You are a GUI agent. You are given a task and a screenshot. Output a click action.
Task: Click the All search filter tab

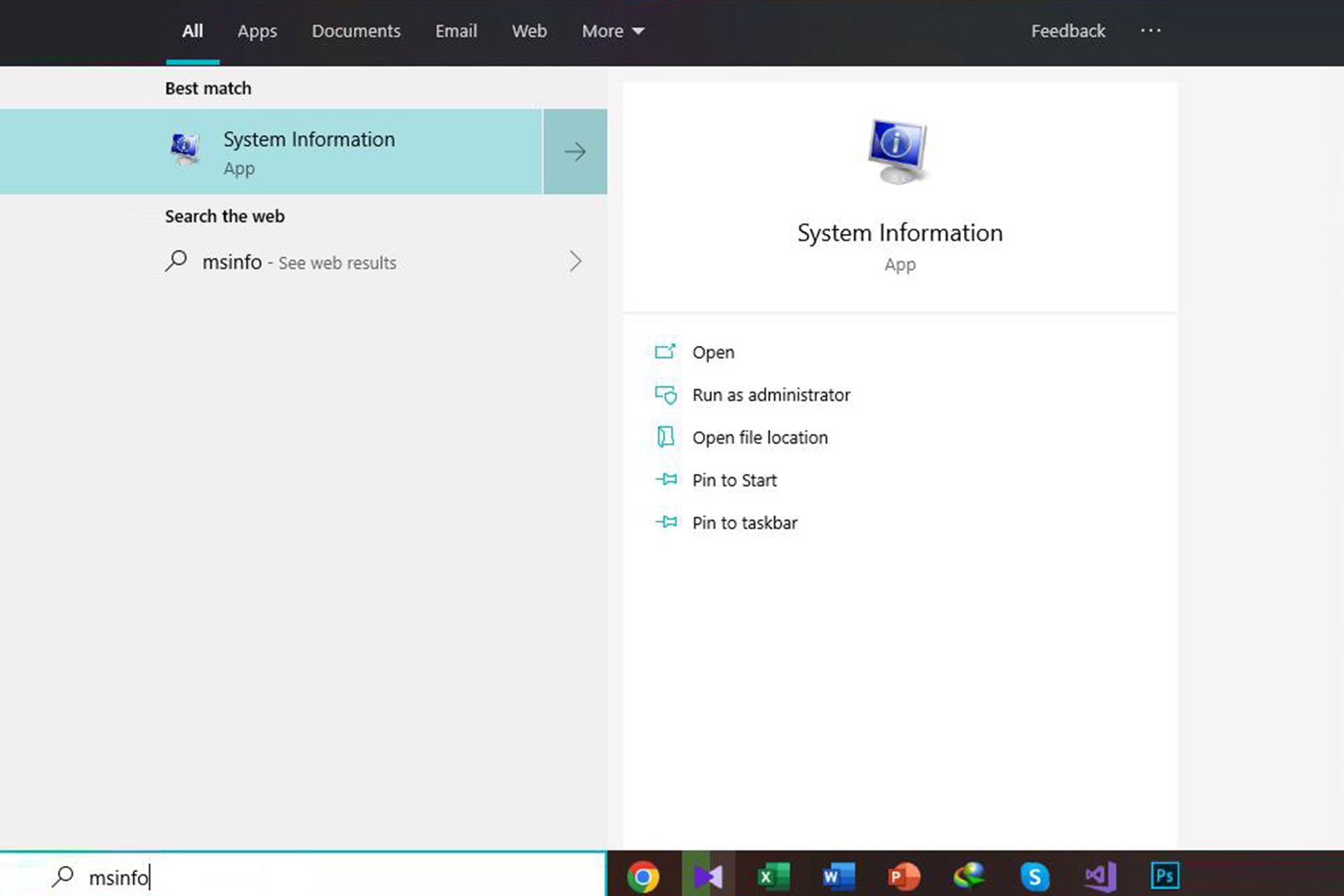192,30
